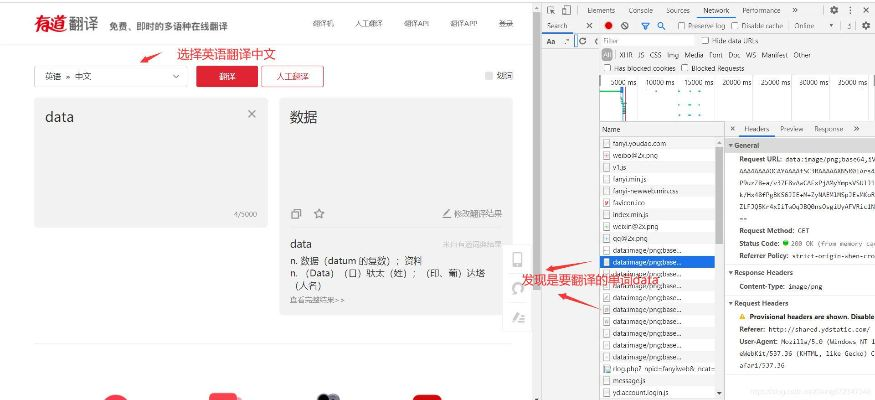Check Has blocked cookies
The height and width of the screenshot is (400, 875).
pyautogui.click(x=607, y=68)
